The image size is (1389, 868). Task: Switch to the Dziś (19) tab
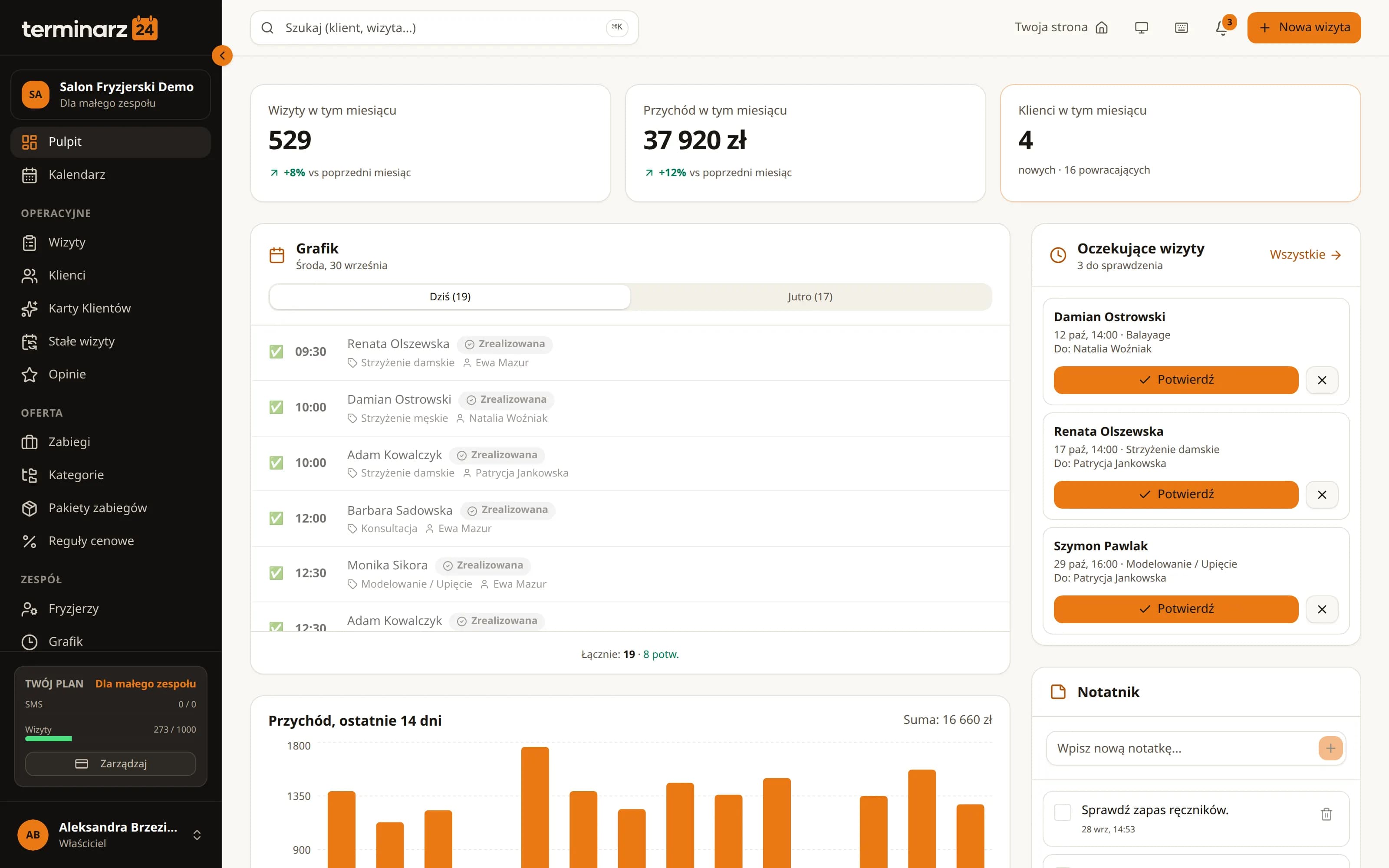tap(450, 297)
